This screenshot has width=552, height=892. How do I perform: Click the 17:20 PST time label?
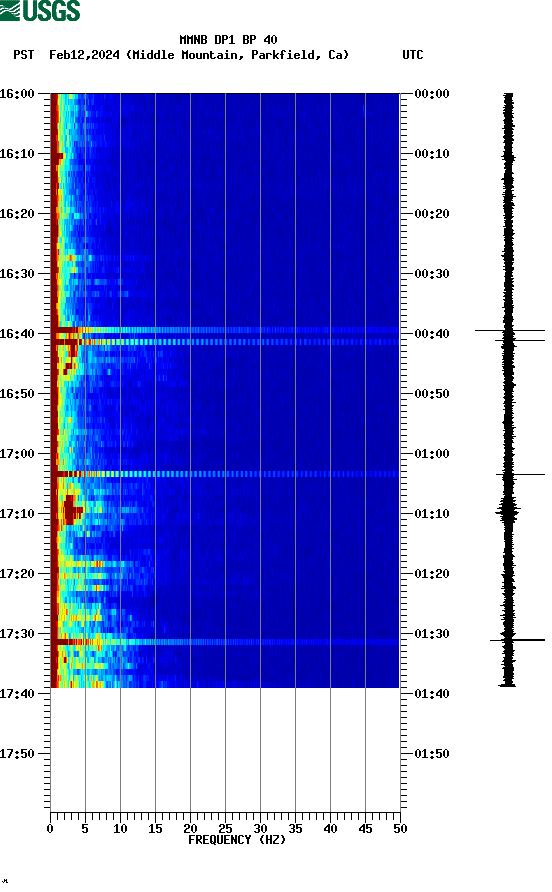tap(17, 573)
